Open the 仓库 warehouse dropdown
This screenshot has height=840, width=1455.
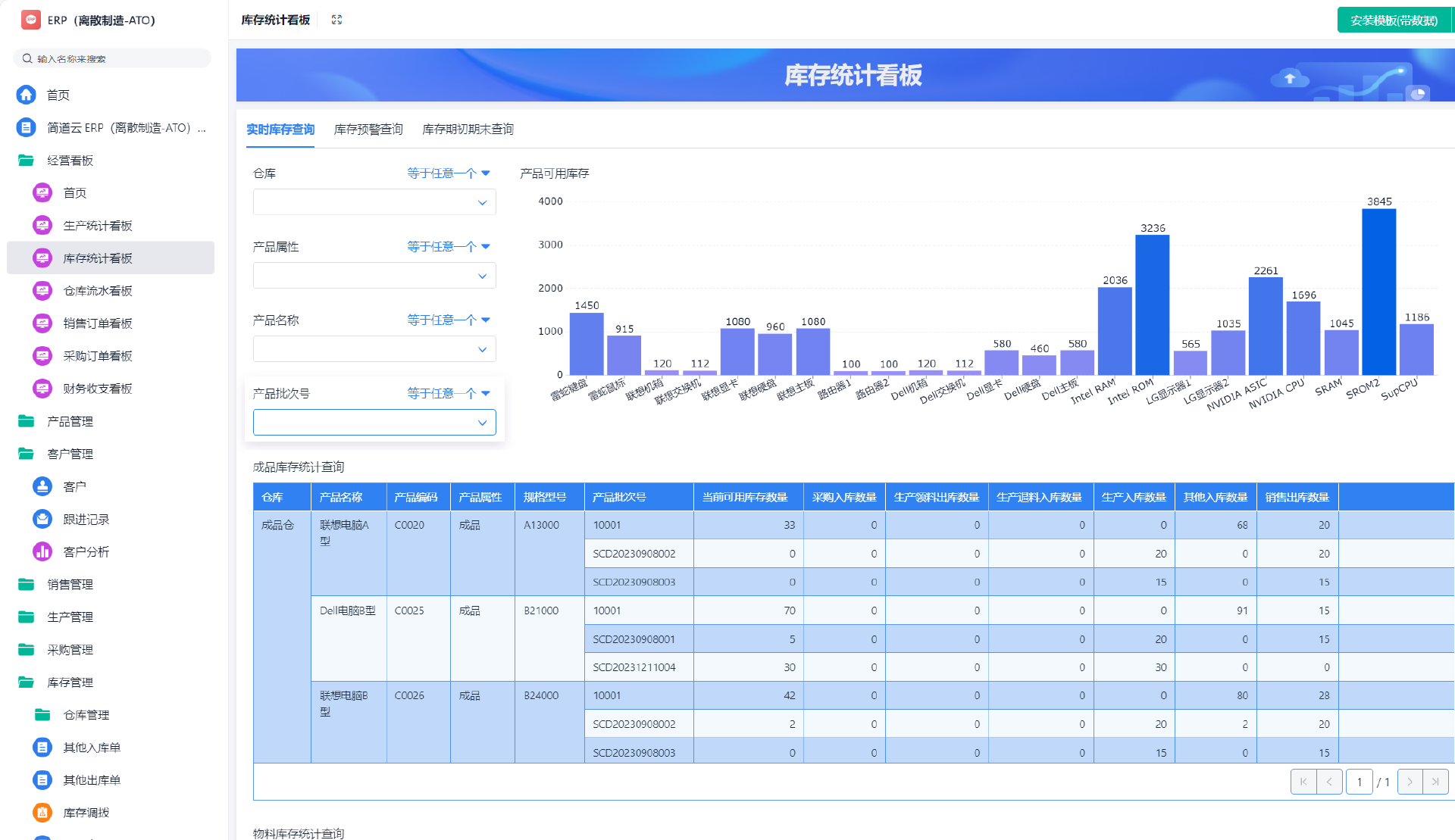coord(374,201)
